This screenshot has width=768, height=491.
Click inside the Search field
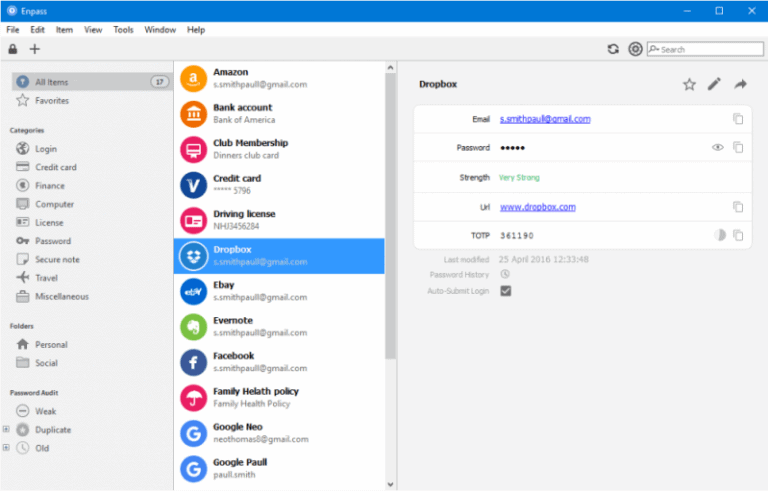pyautogui.click(x=705, y=49)
